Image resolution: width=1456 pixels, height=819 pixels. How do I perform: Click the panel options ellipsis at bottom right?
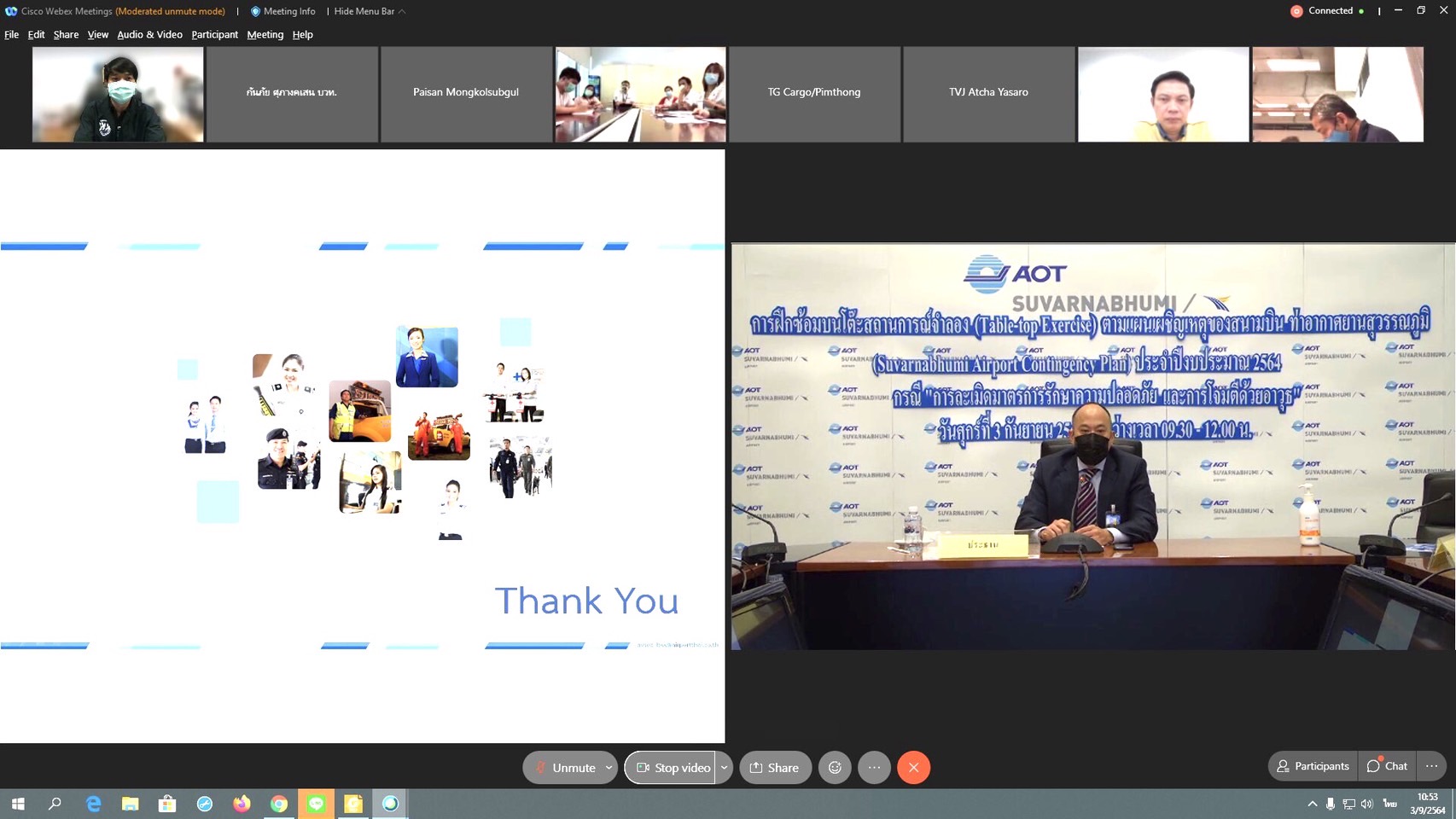click(1431, 766)
